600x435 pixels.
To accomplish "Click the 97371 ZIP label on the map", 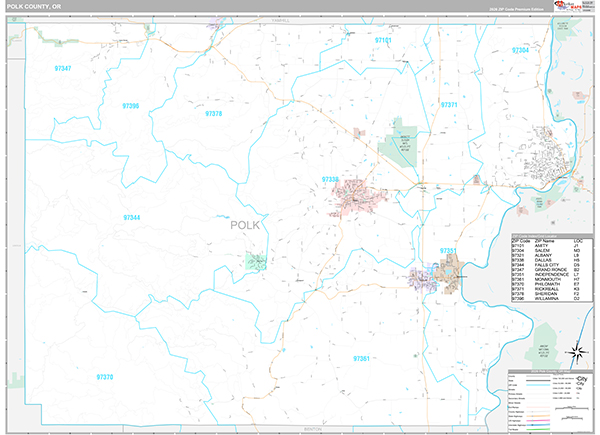I will tap(448, 105).
